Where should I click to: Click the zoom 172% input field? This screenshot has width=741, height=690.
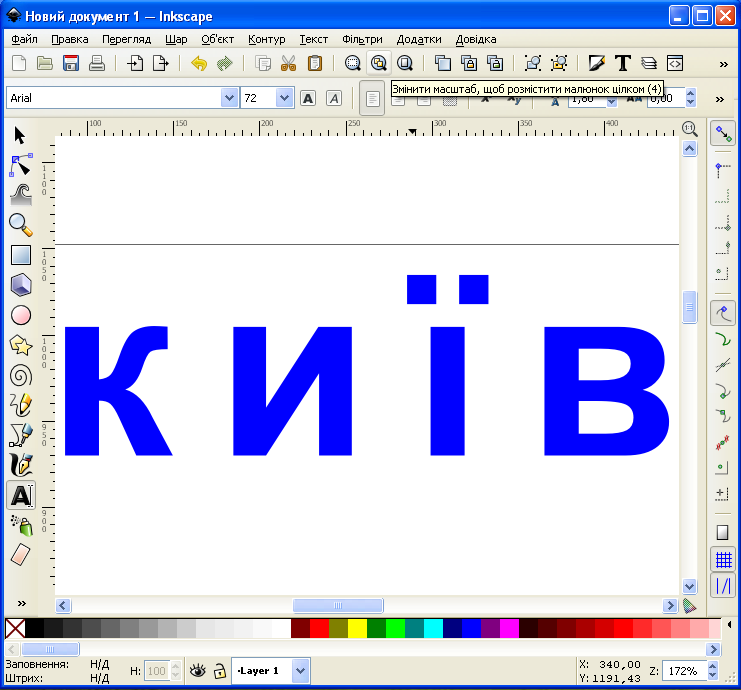pos(683,671)
